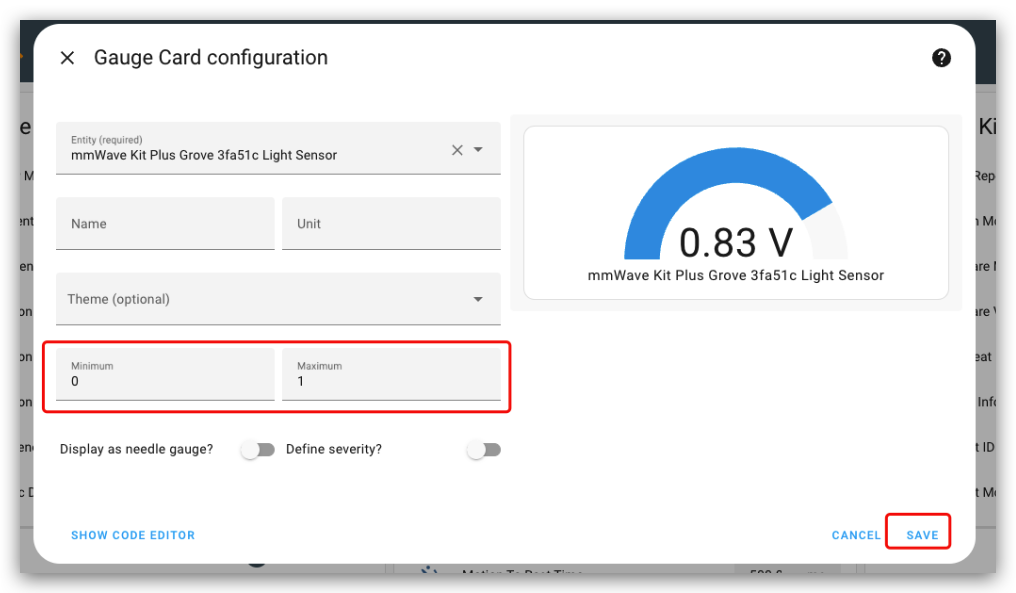Click the Entity field showing mmWave Light Sensor

[278, 148]
